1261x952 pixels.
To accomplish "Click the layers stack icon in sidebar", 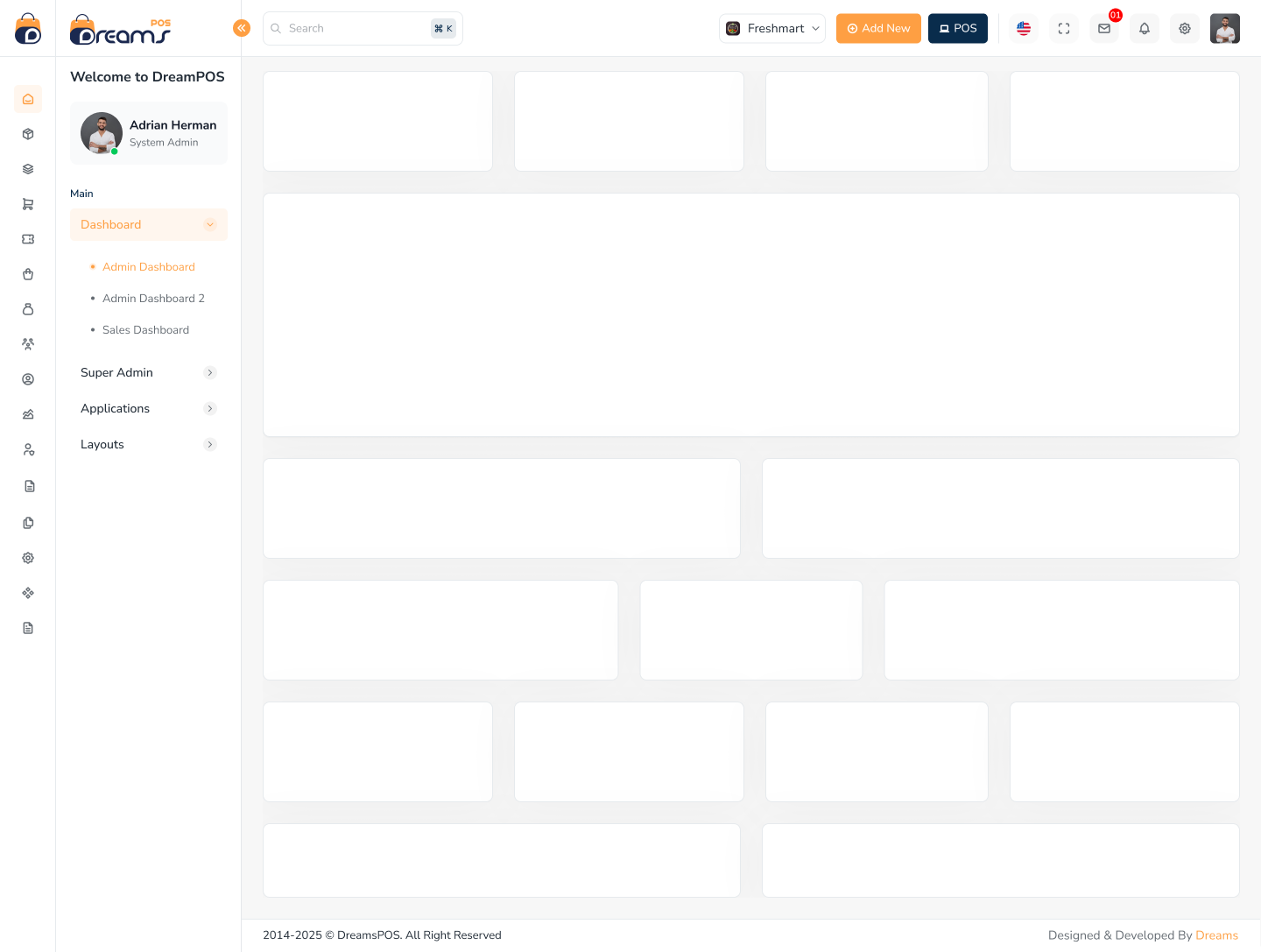I will tap(28, 169).
